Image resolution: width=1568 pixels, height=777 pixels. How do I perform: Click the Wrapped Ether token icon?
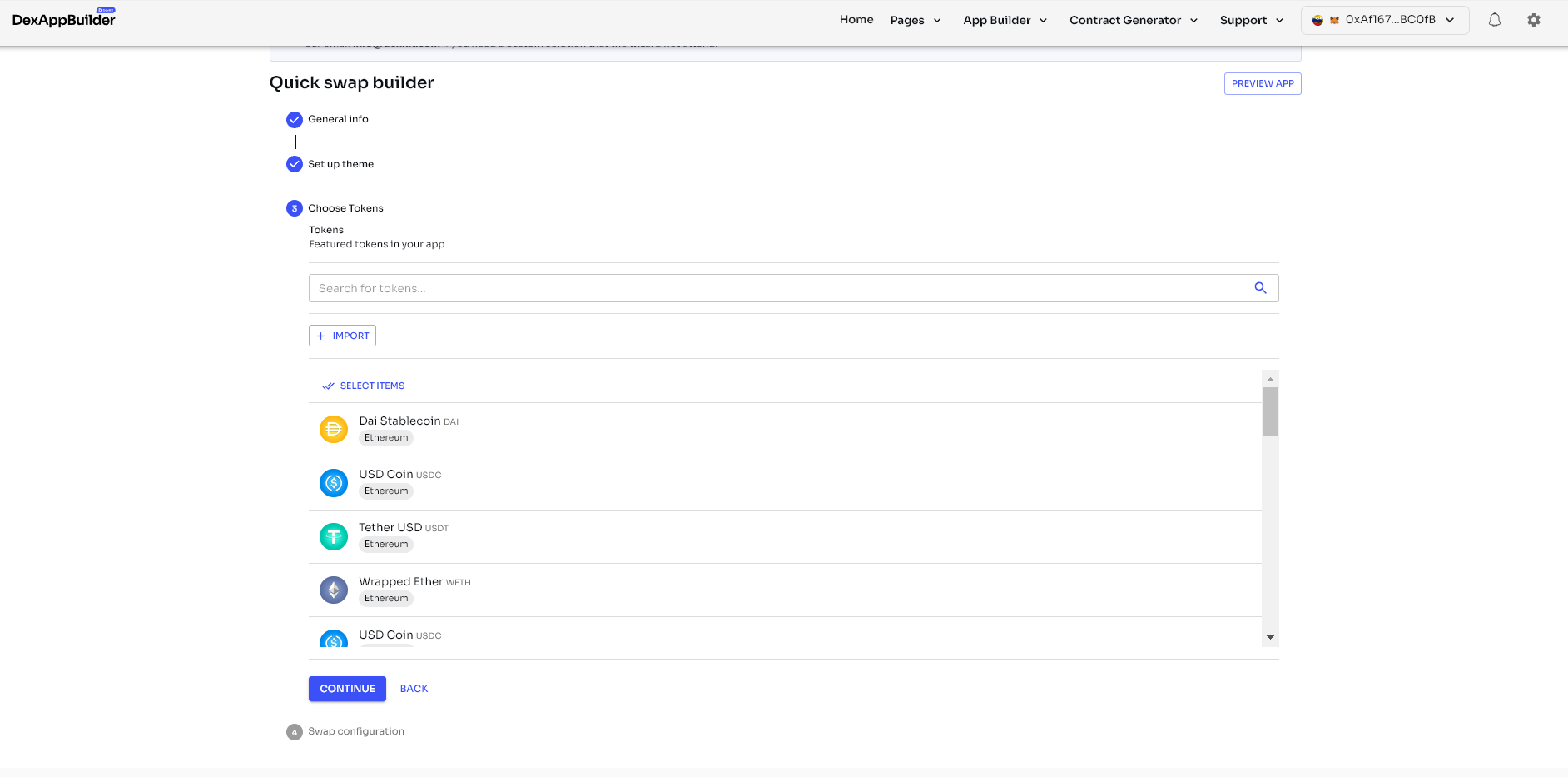click(334, 590)
